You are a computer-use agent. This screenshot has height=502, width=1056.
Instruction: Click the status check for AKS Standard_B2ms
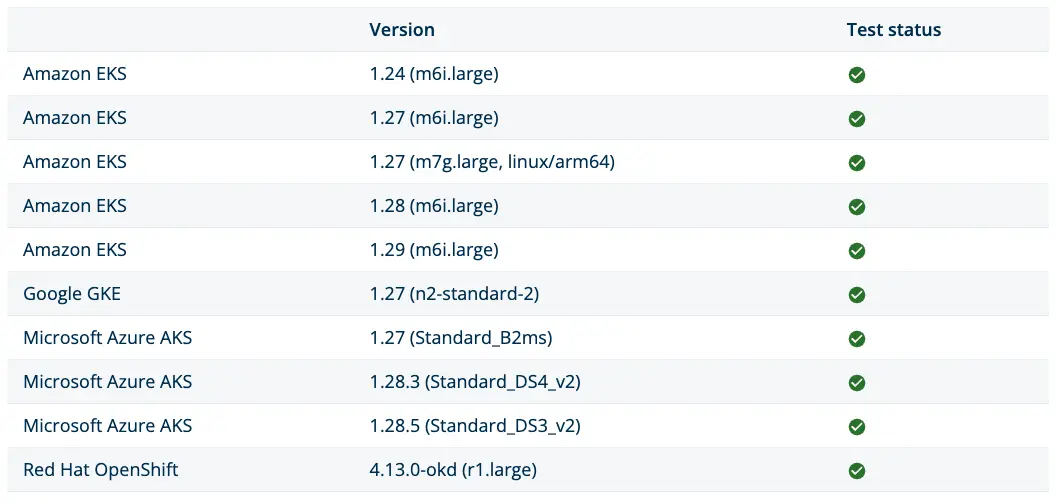click(x=857, y=339)
